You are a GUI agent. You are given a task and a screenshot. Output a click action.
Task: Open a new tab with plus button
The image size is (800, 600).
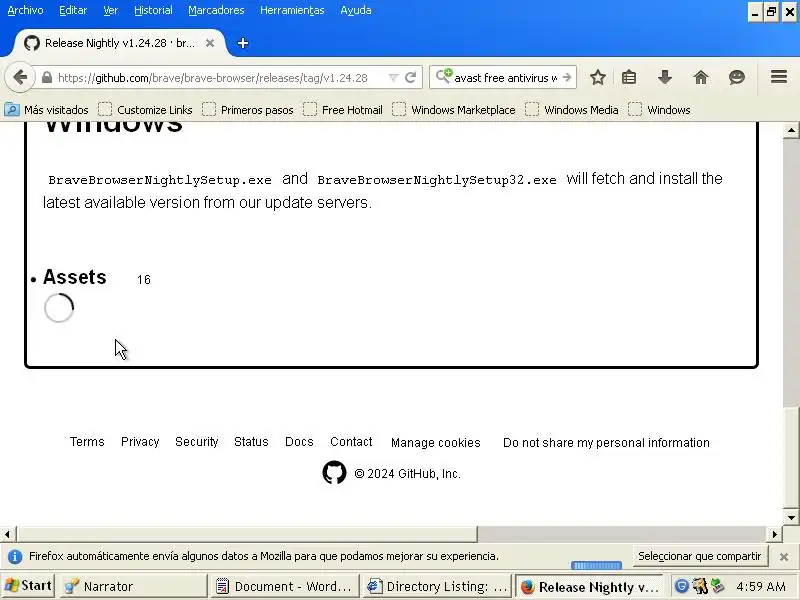243,43
